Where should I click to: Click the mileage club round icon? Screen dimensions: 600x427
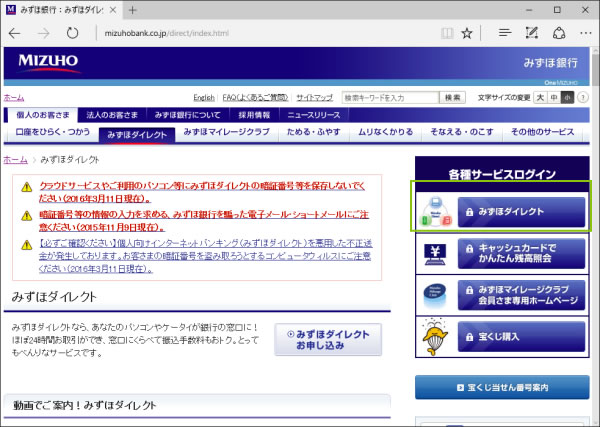pyautogui.click(x=435, y=295)
